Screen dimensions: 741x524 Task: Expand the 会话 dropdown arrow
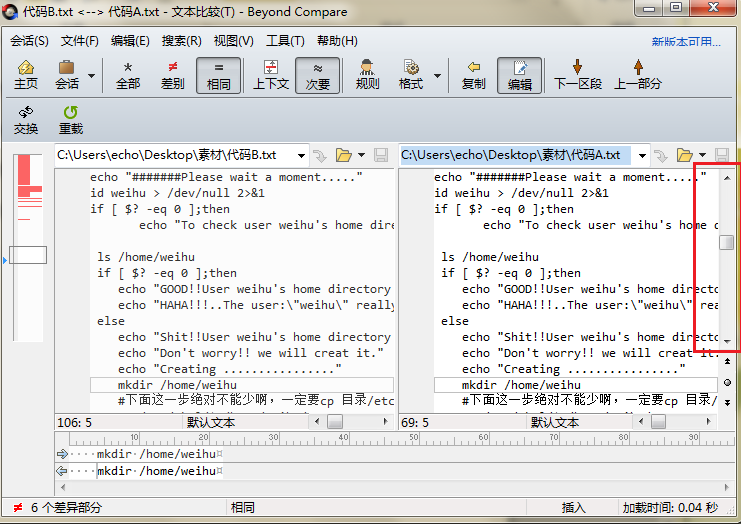point(92,75)
